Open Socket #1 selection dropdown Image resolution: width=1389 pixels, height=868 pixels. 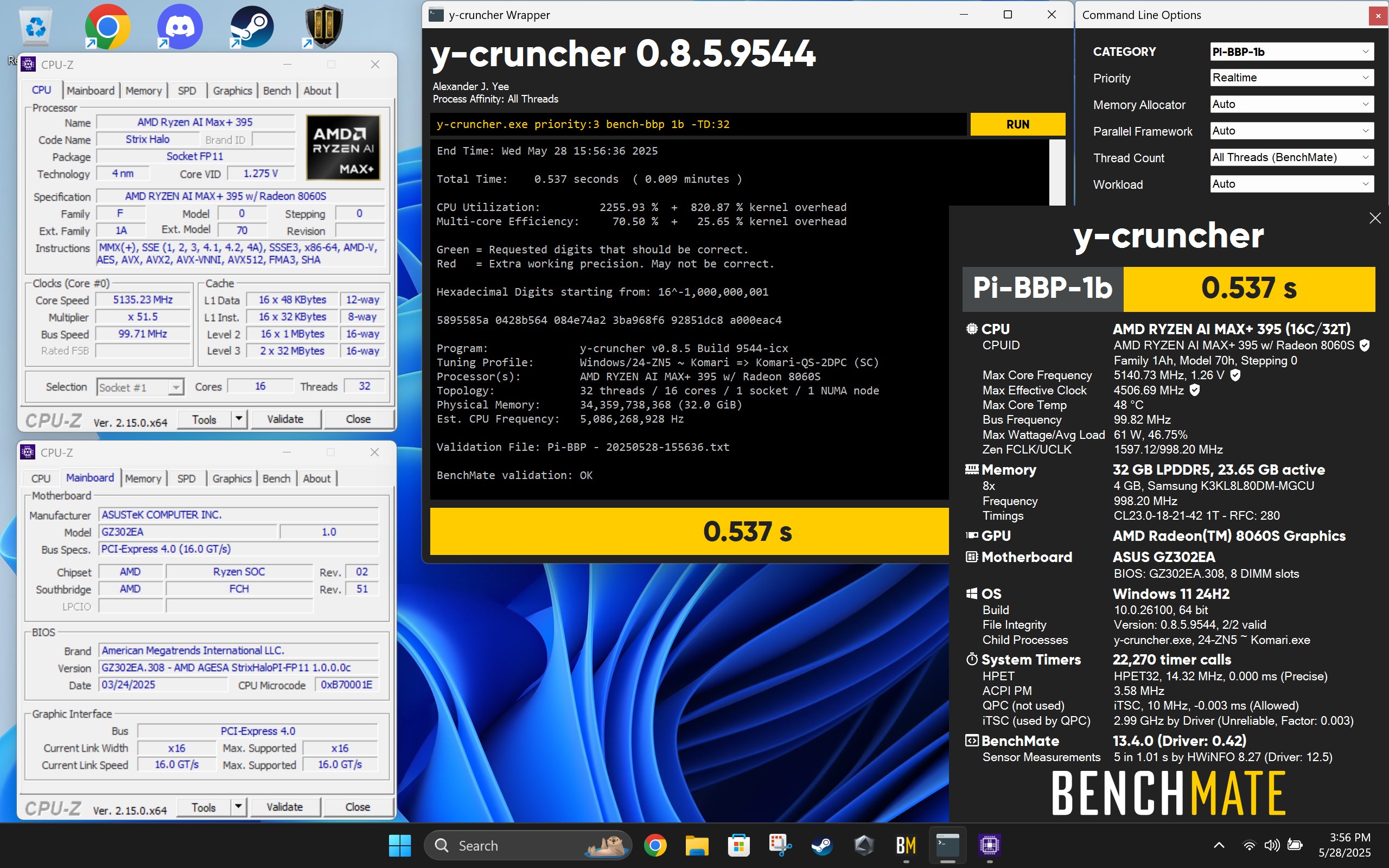pos(140,387)
